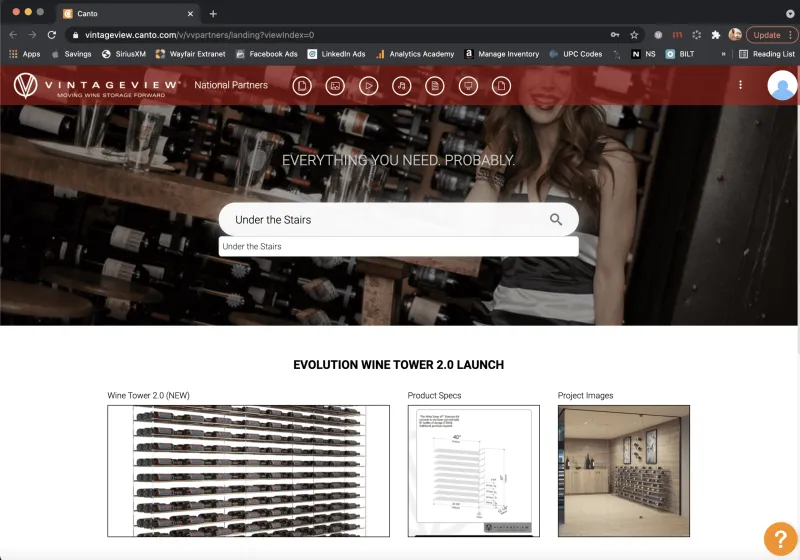This screenshot has height=560, width=800.
Task: Open the documents filter icon in the header
Action: [x=302, y=86]
